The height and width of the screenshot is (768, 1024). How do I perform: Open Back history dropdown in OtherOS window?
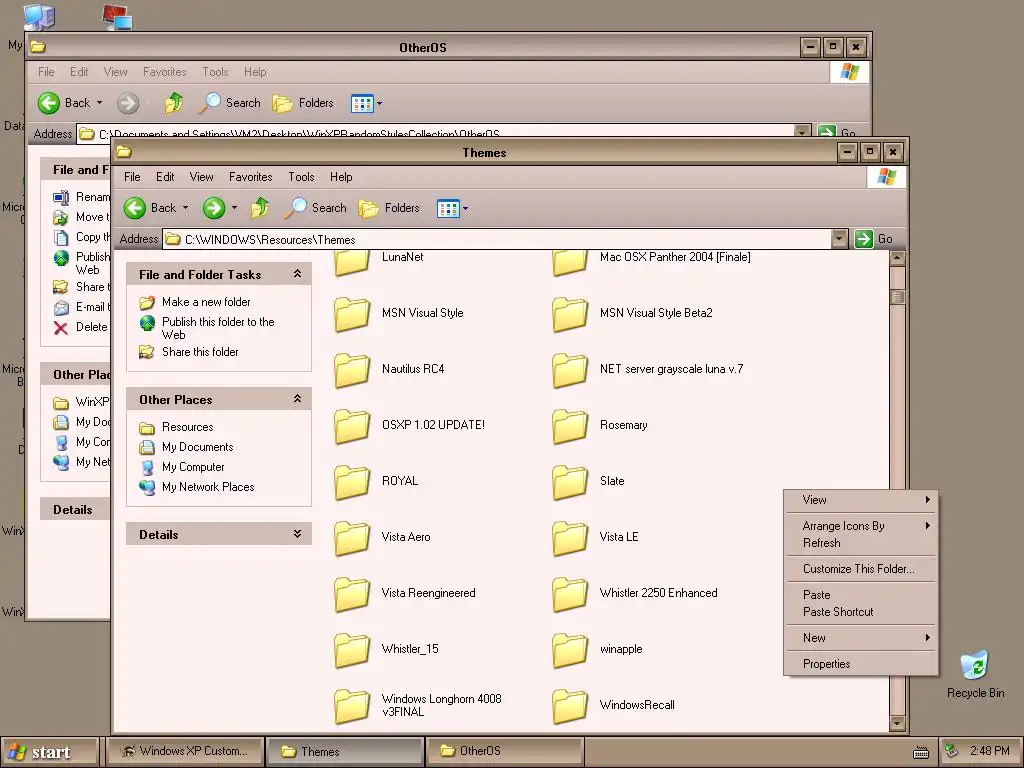pyautogui.click(x=99, y=103)
